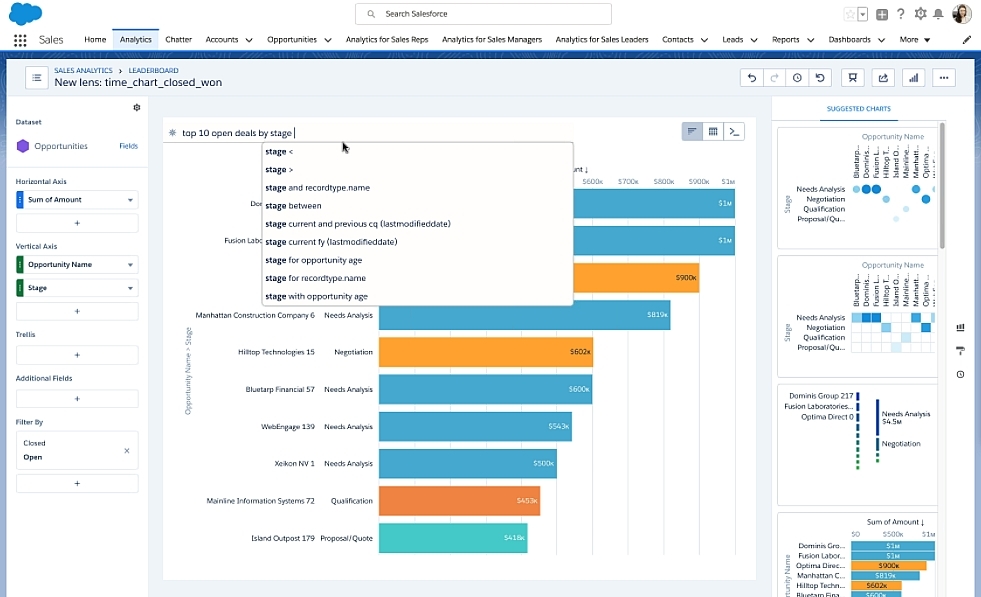Open the user profile avatar
The width and height of the screenshot is (981, 597).
point(961,13)
